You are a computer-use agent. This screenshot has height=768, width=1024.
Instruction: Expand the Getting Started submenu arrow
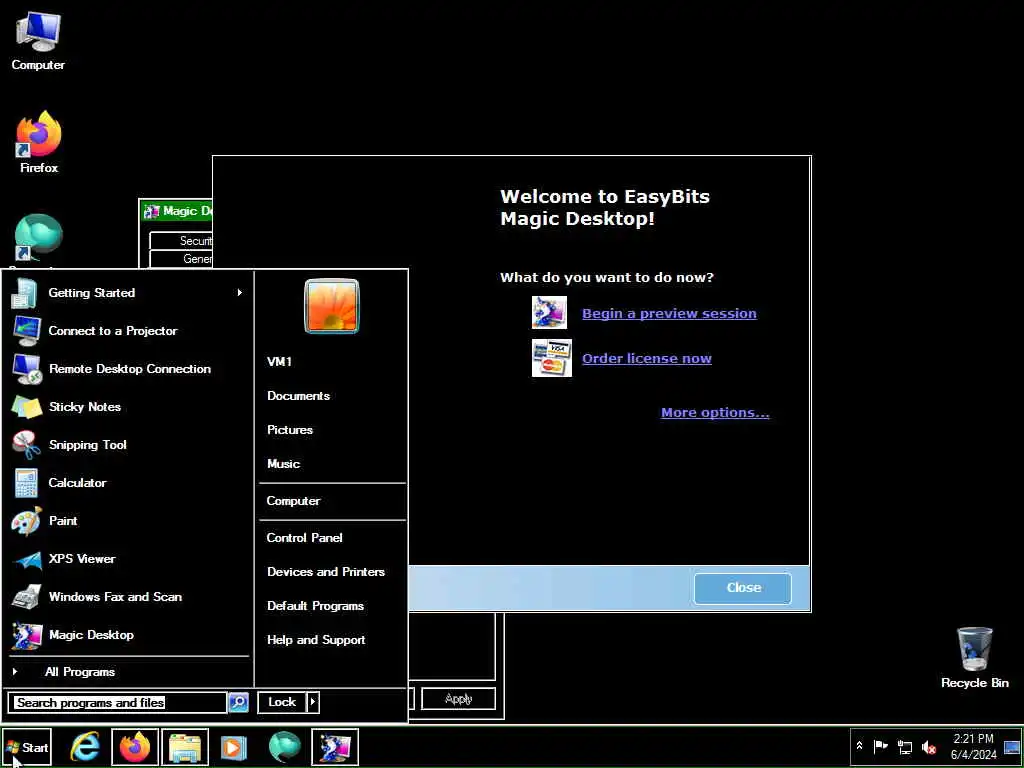tap(240, 293)
